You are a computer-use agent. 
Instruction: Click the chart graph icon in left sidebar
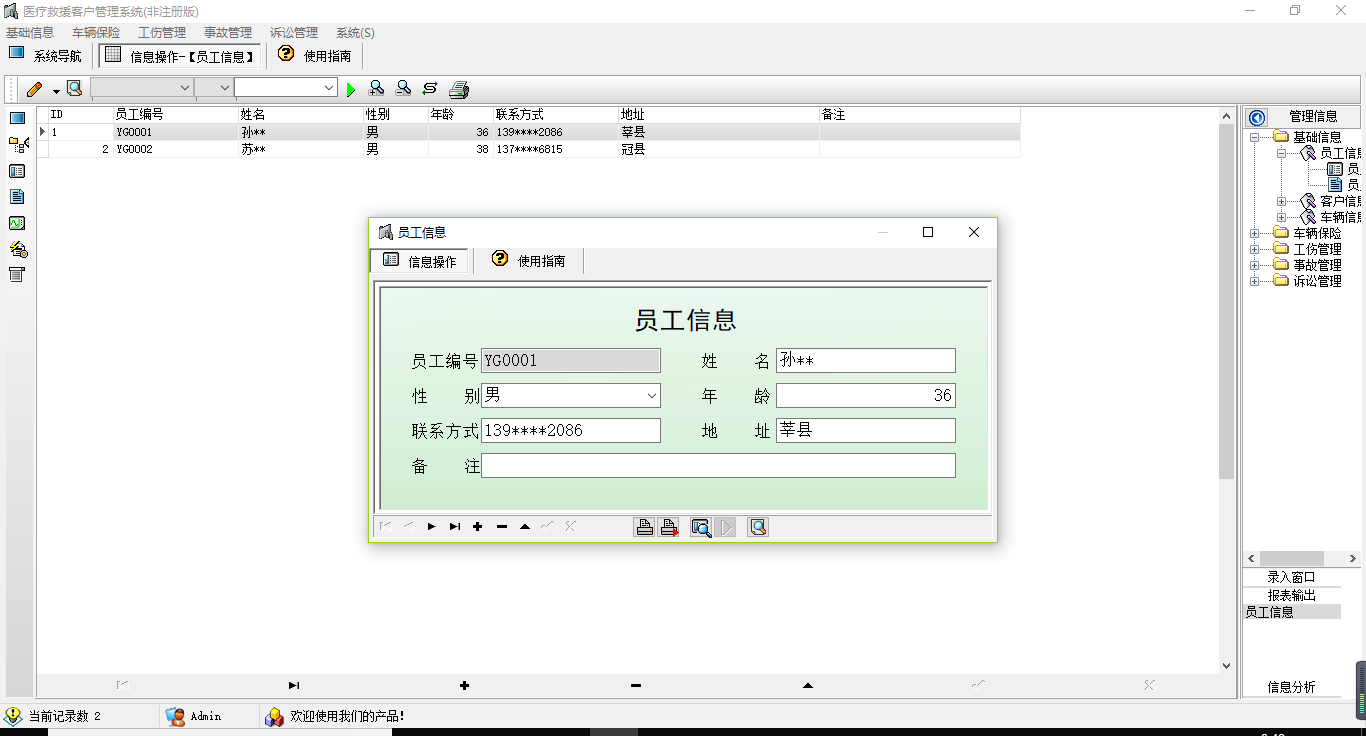[17, 223]
